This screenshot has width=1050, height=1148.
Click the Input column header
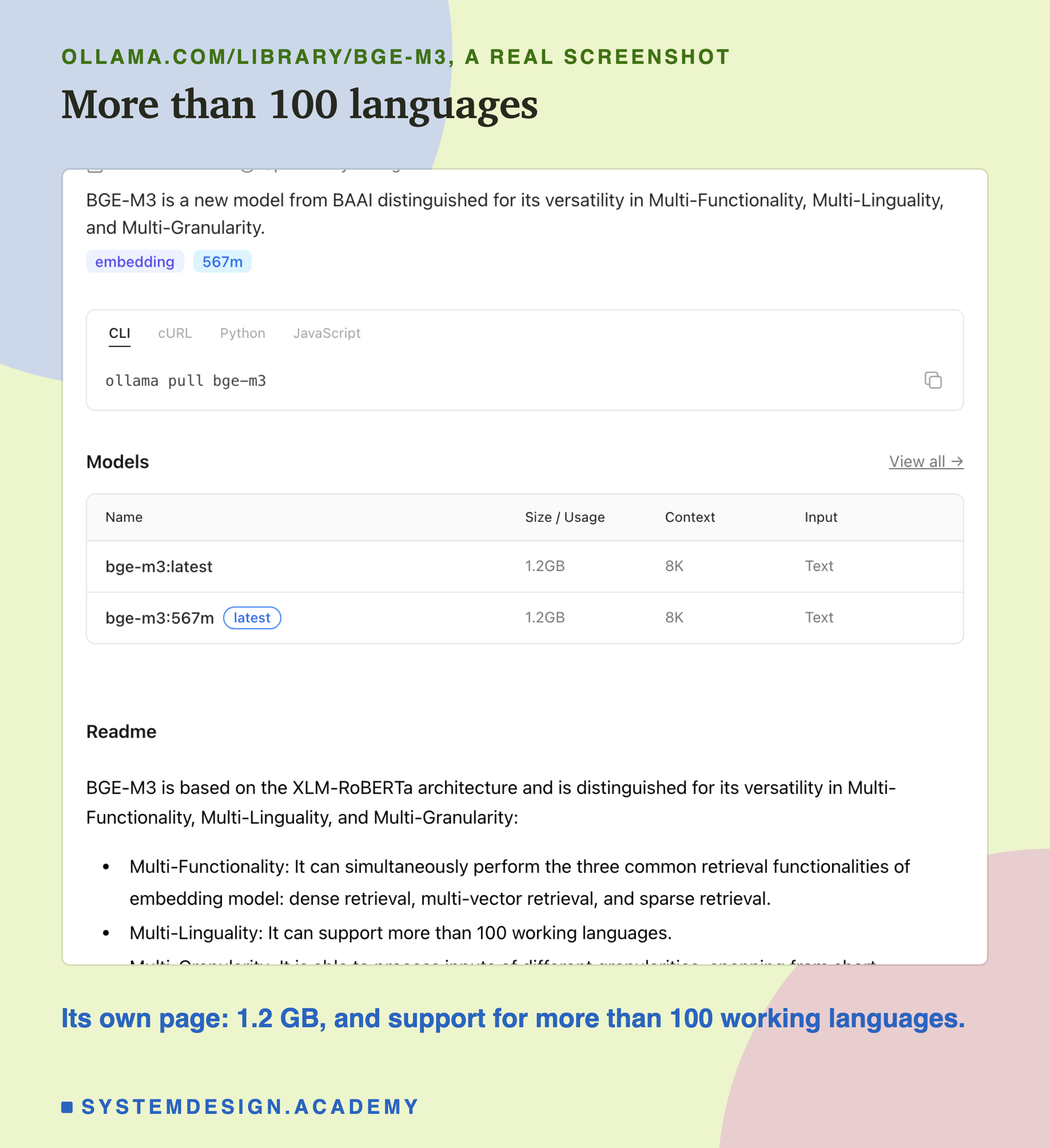[x=820, y=517]
